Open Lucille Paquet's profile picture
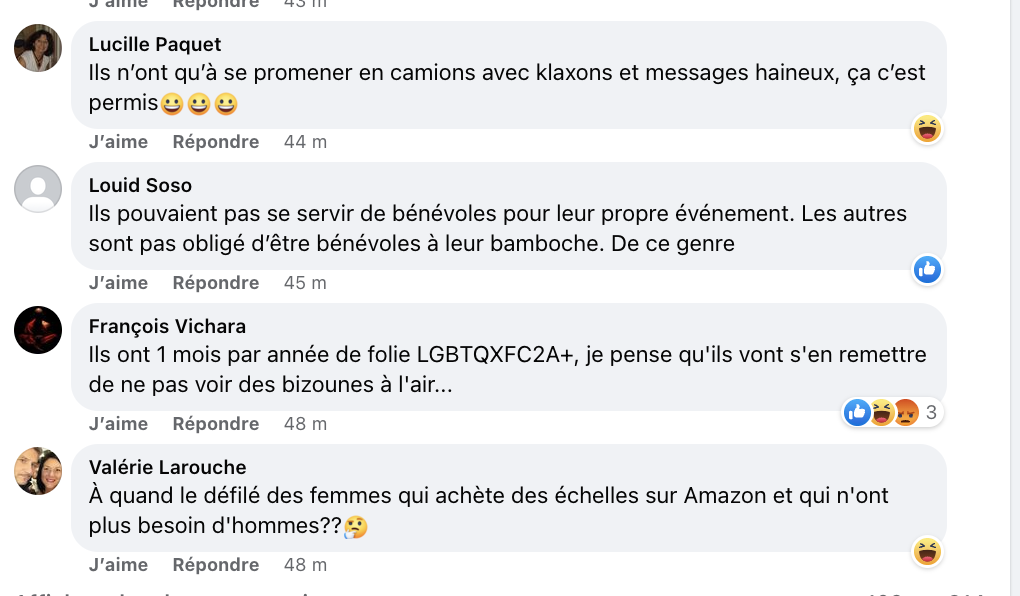This screenshot has width=1020, height=596. coord(38,48)
